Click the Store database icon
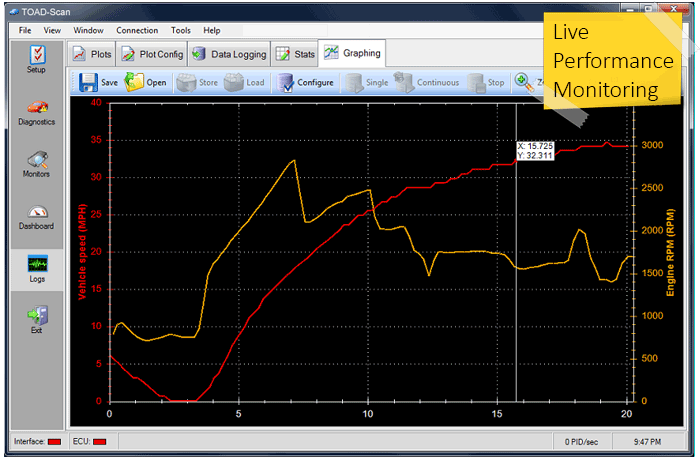The height and width of the screenshot is (460, 700). (x=186, y=83)
